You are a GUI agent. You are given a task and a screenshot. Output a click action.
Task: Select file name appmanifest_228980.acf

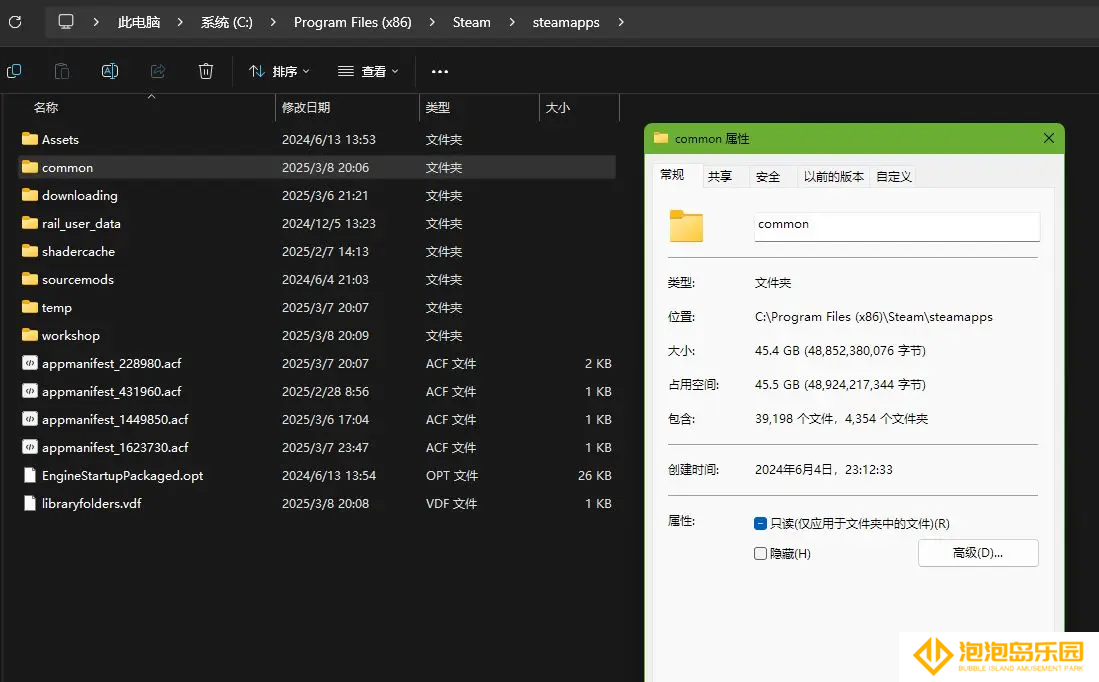point(111,364)
